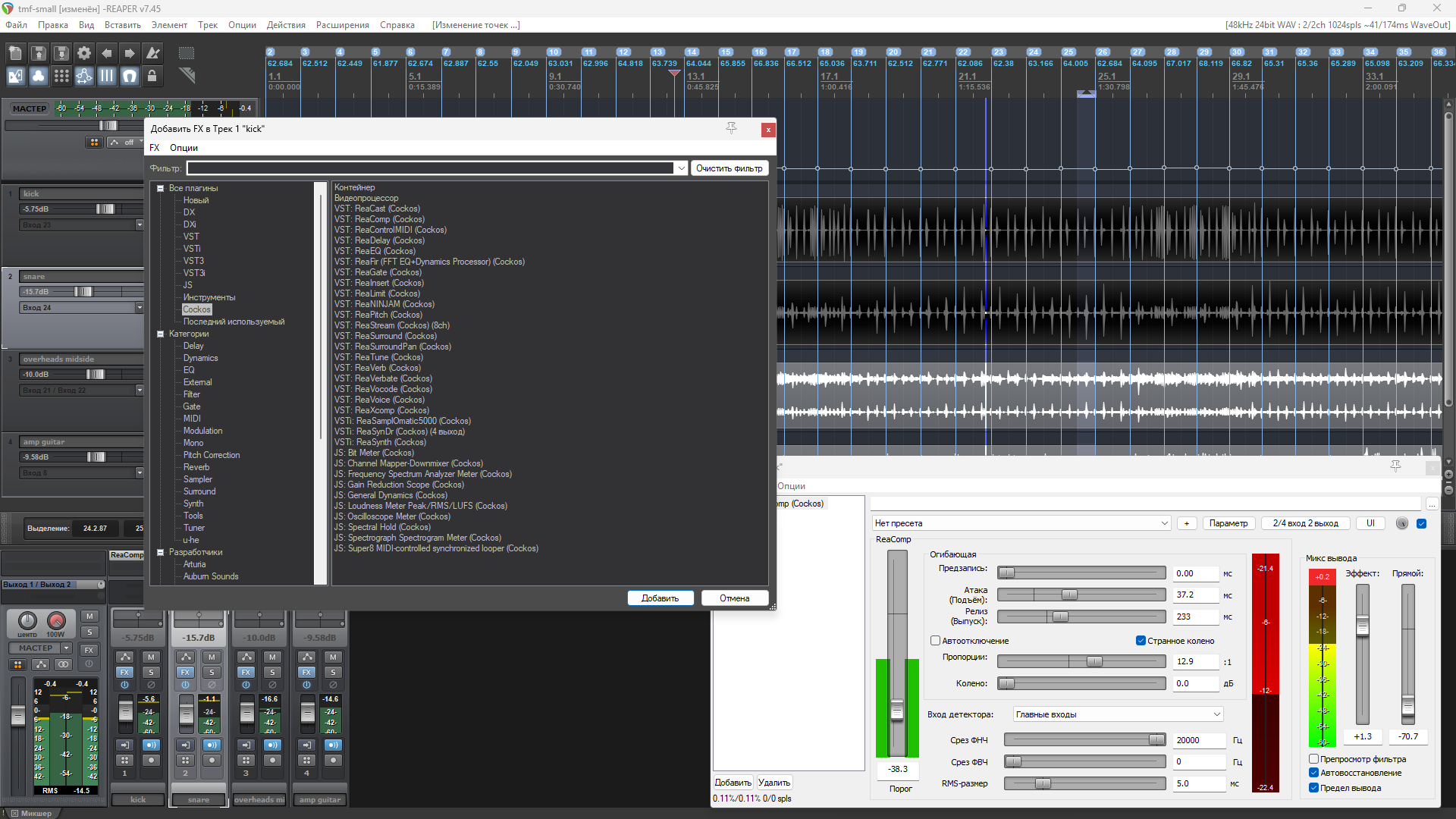Collapse the Разработчики tree node
The image size is (1456, 819).
[x=161, y=552]
